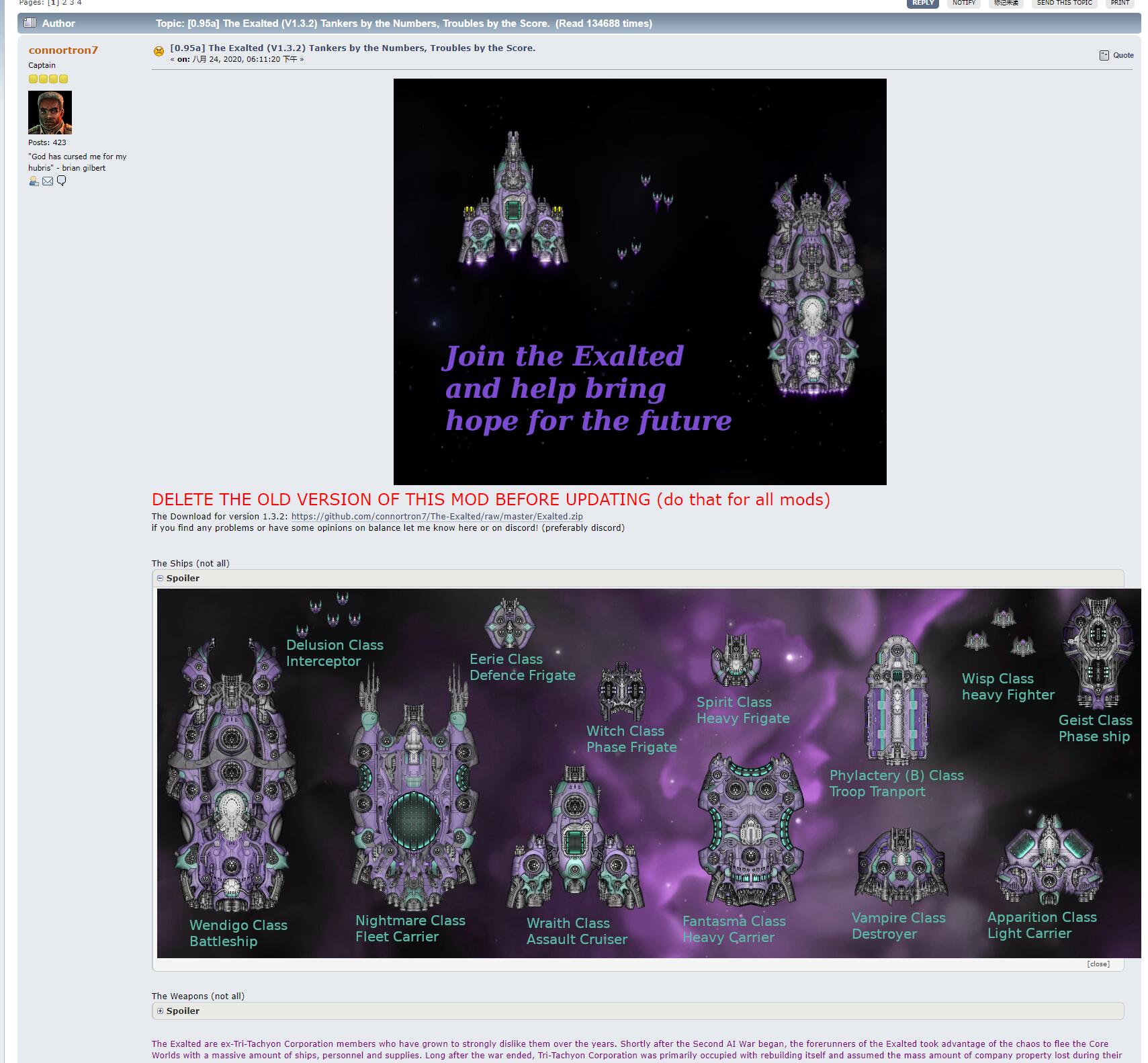The image size is (1148, 1063).
Task: Click the personal message speech bubble icon
Action: coord(62,181)
